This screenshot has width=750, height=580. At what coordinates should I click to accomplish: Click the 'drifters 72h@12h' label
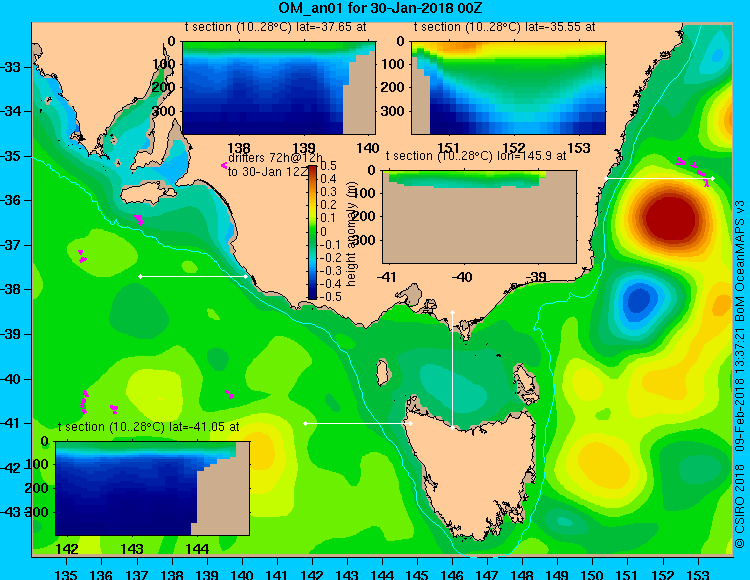tap(275, 158)
